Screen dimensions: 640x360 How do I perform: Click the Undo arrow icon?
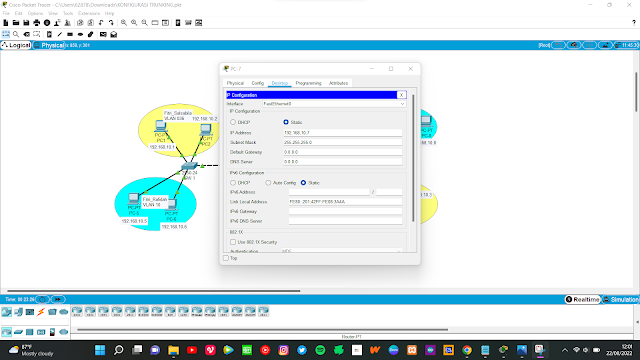(x=101, y=23)
